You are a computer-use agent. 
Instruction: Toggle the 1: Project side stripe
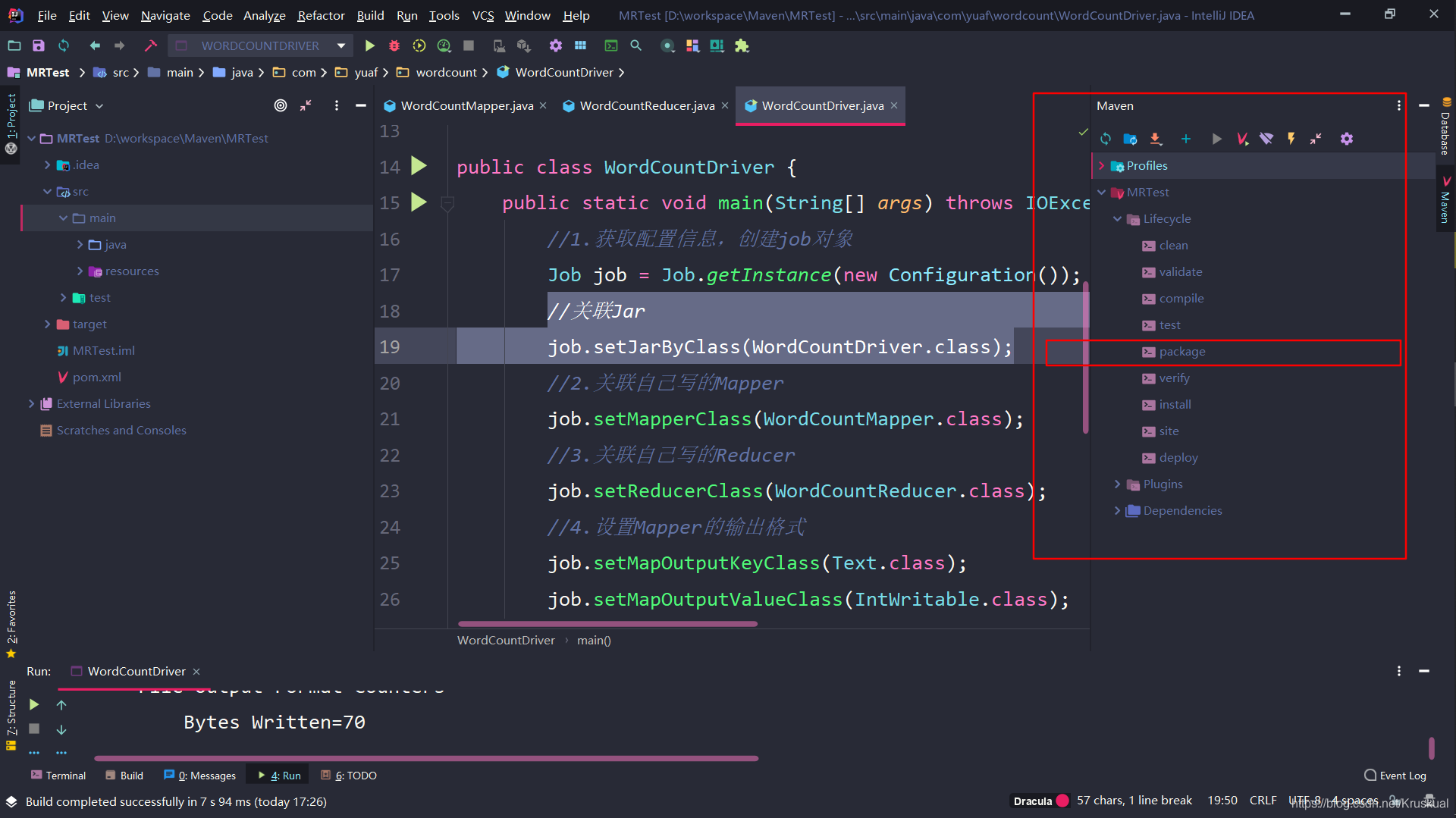[x=11, y=123]
